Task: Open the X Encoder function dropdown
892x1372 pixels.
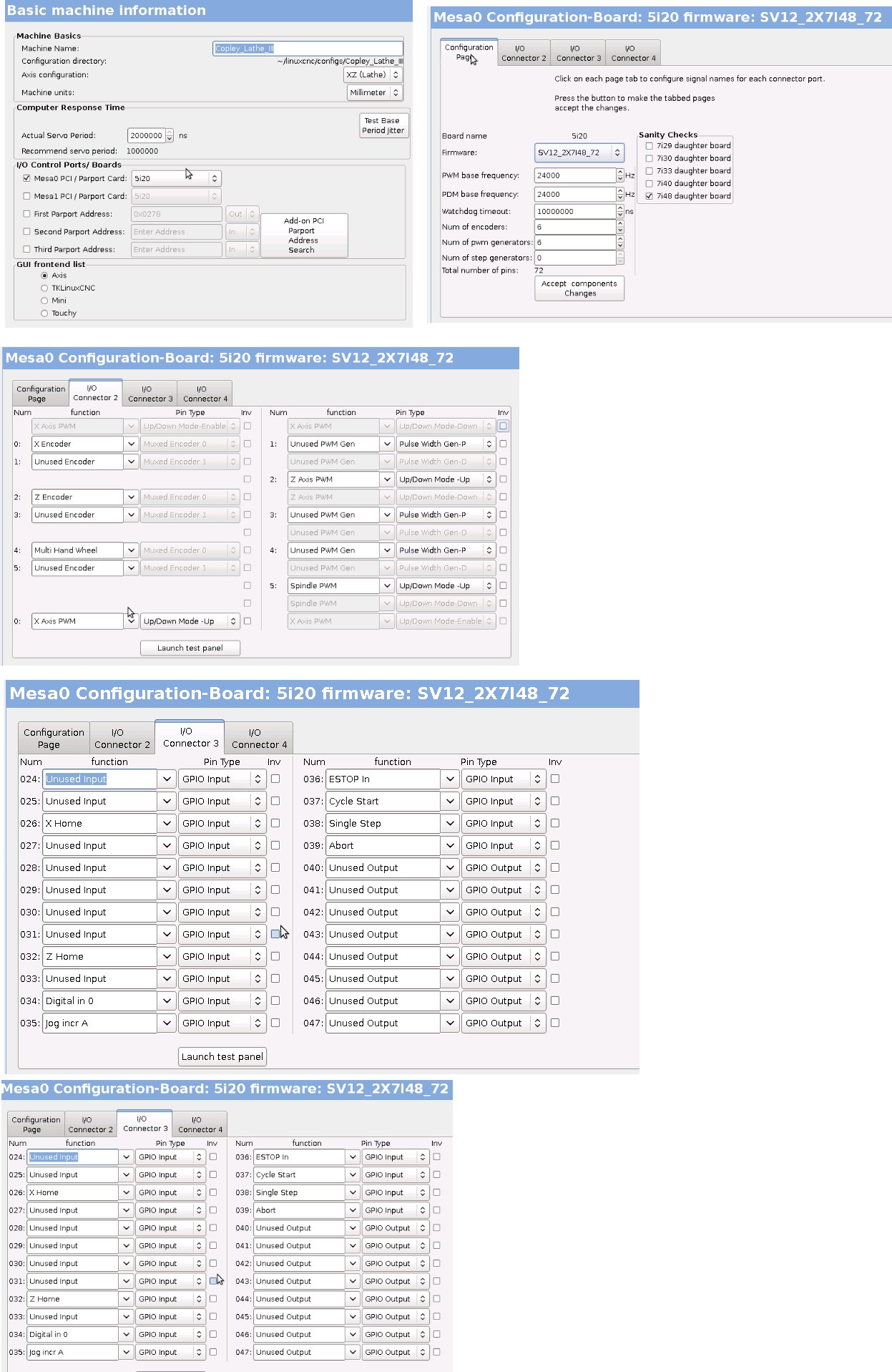Action: point(131,444)
